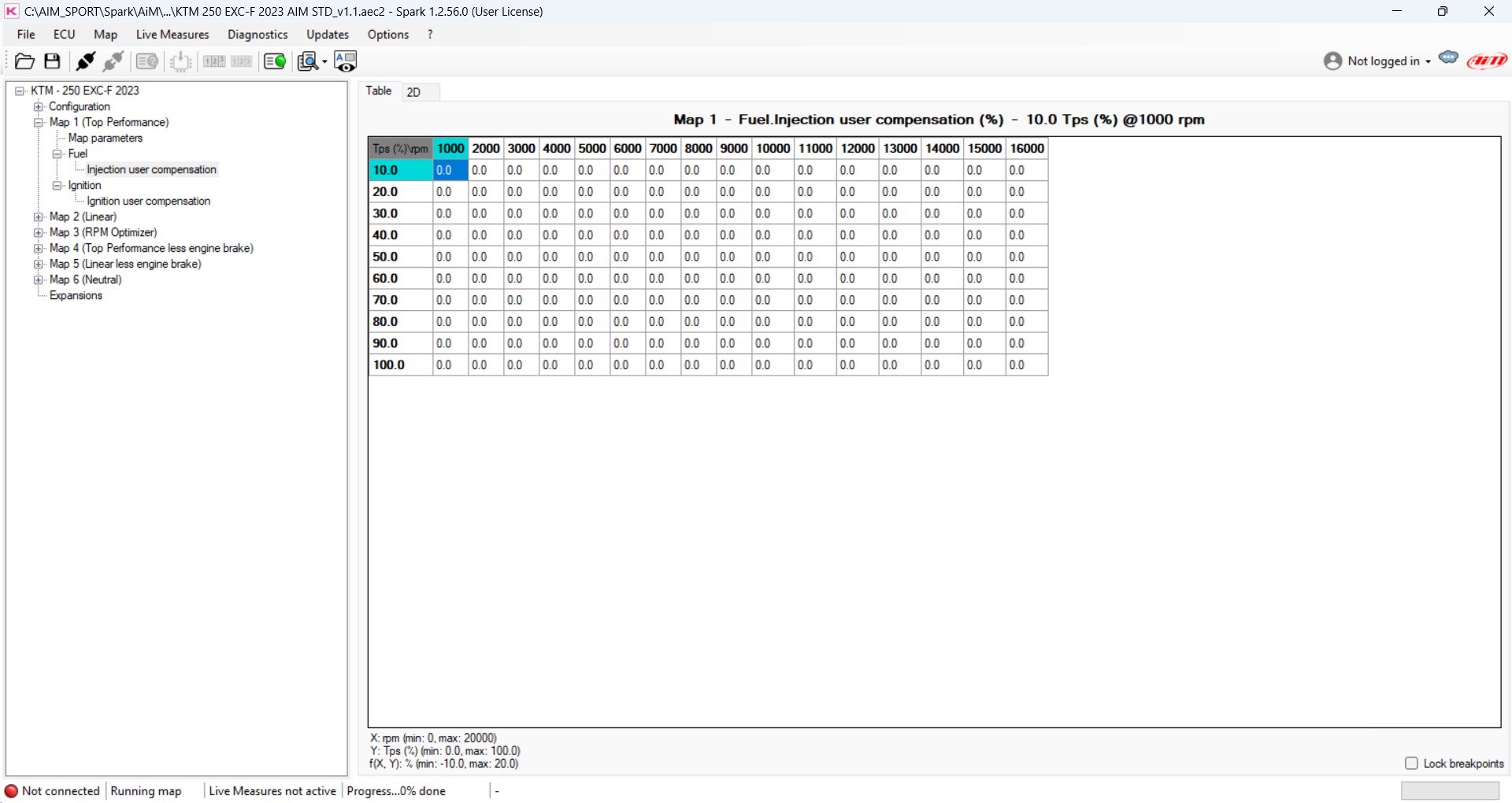Click the Tps (%)\rpm corner header cell
Screen dimensions: 1512x803
pyautogui.click(x=401, y=149)
